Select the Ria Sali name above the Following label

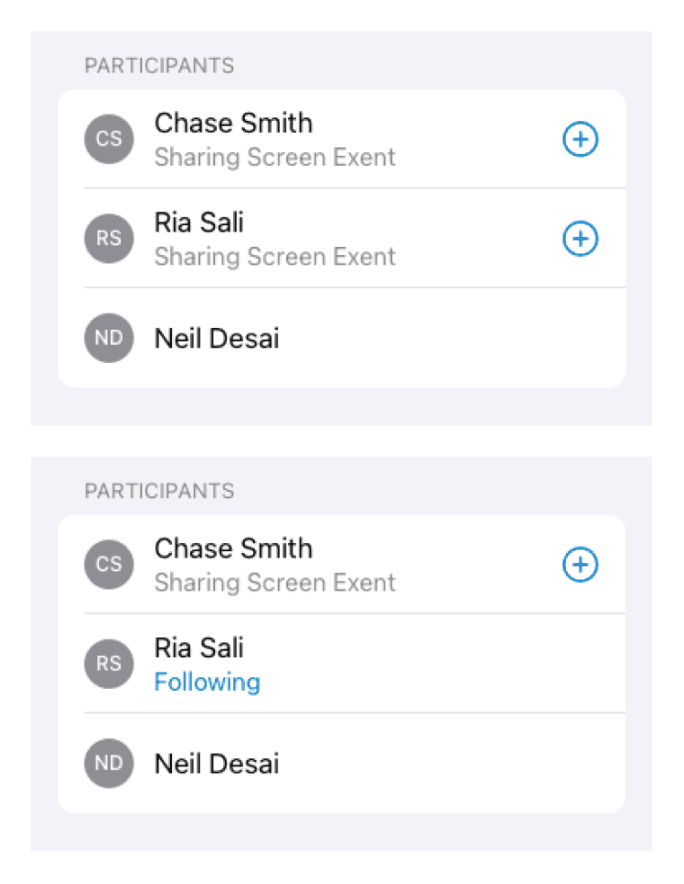coord(199,647)
